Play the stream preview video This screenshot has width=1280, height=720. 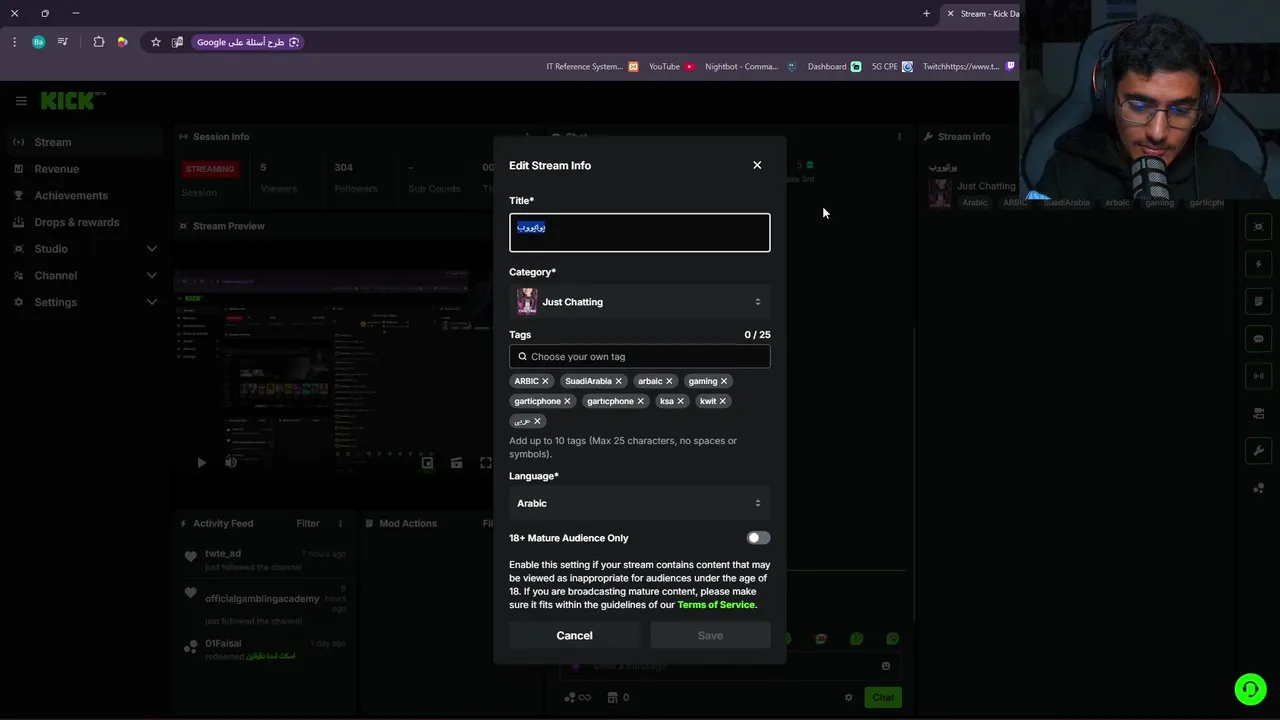click(x=201, y=462)
